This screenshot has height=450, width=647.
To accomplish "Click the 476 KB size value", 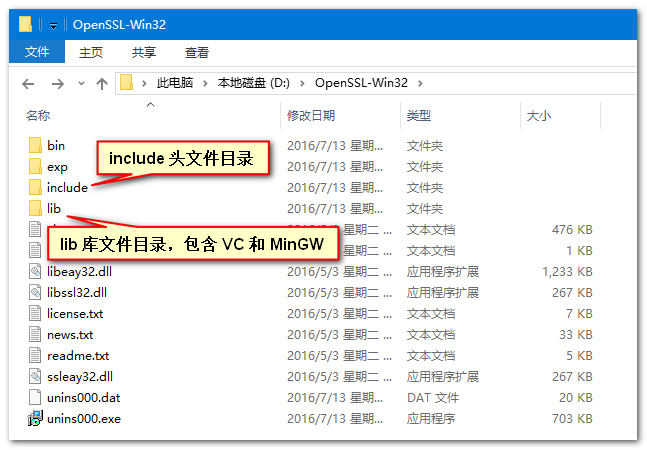I will [x=572, y=229].
